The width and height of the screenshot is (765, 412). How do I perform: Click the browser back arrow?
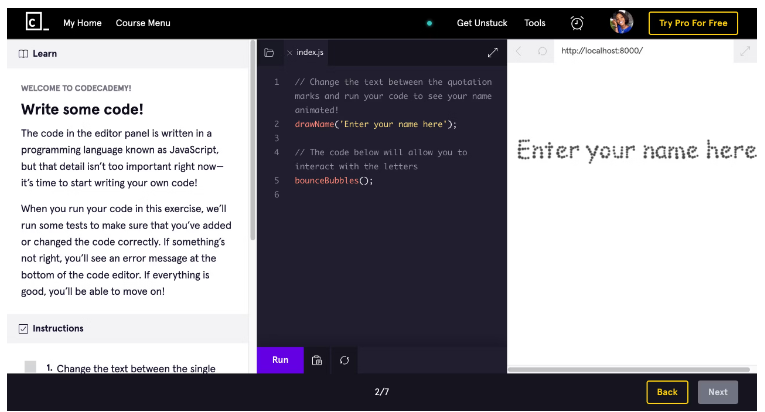(x=519, y=51)
